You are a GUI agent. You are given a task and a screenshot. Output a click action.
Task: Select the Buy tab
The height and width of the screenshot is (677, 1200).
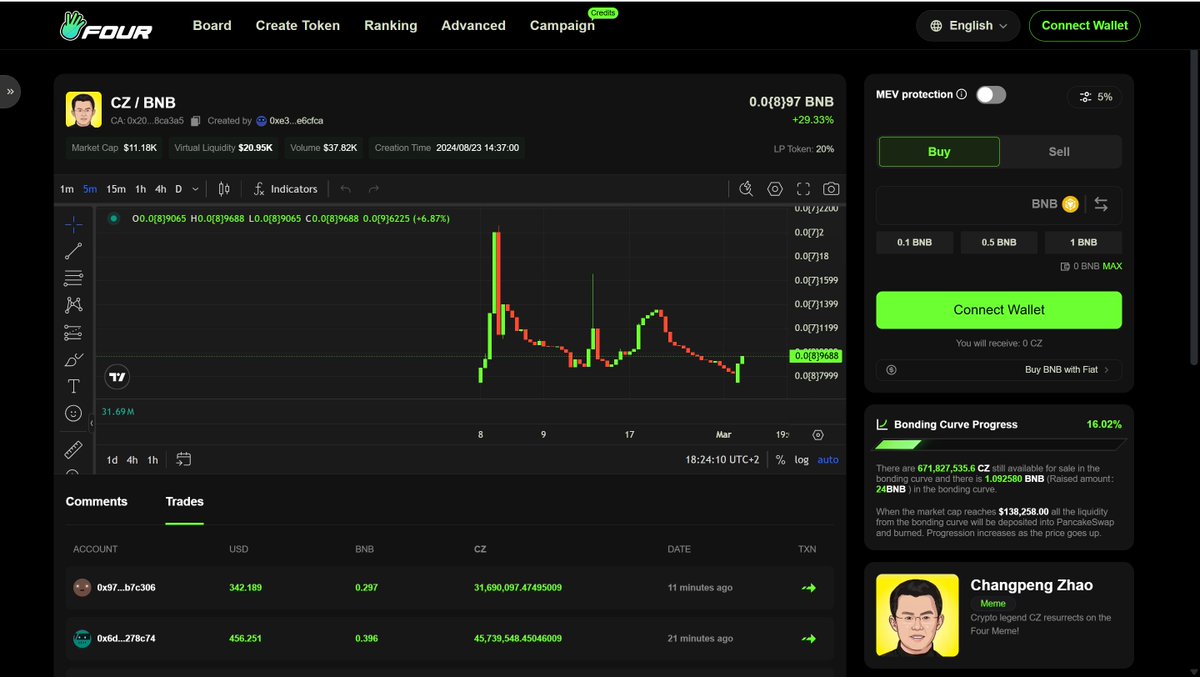click(939, 152)
